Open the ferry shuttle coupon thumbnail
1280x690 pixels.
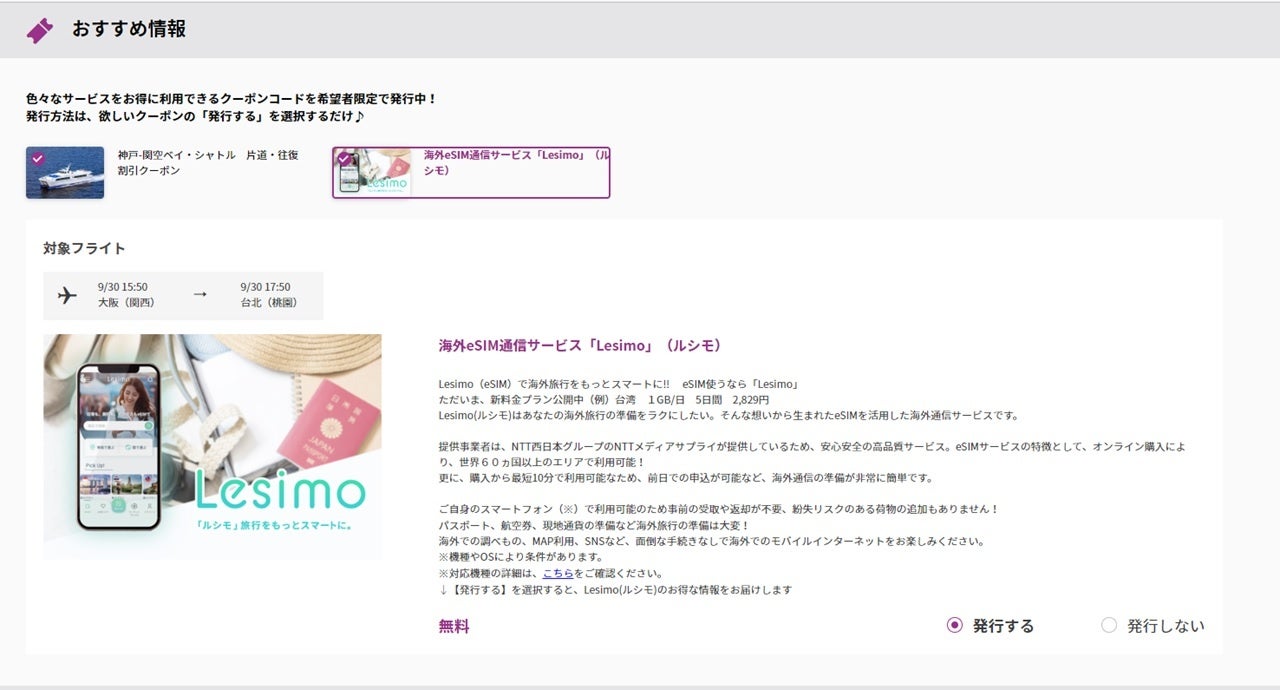point(65,173)
